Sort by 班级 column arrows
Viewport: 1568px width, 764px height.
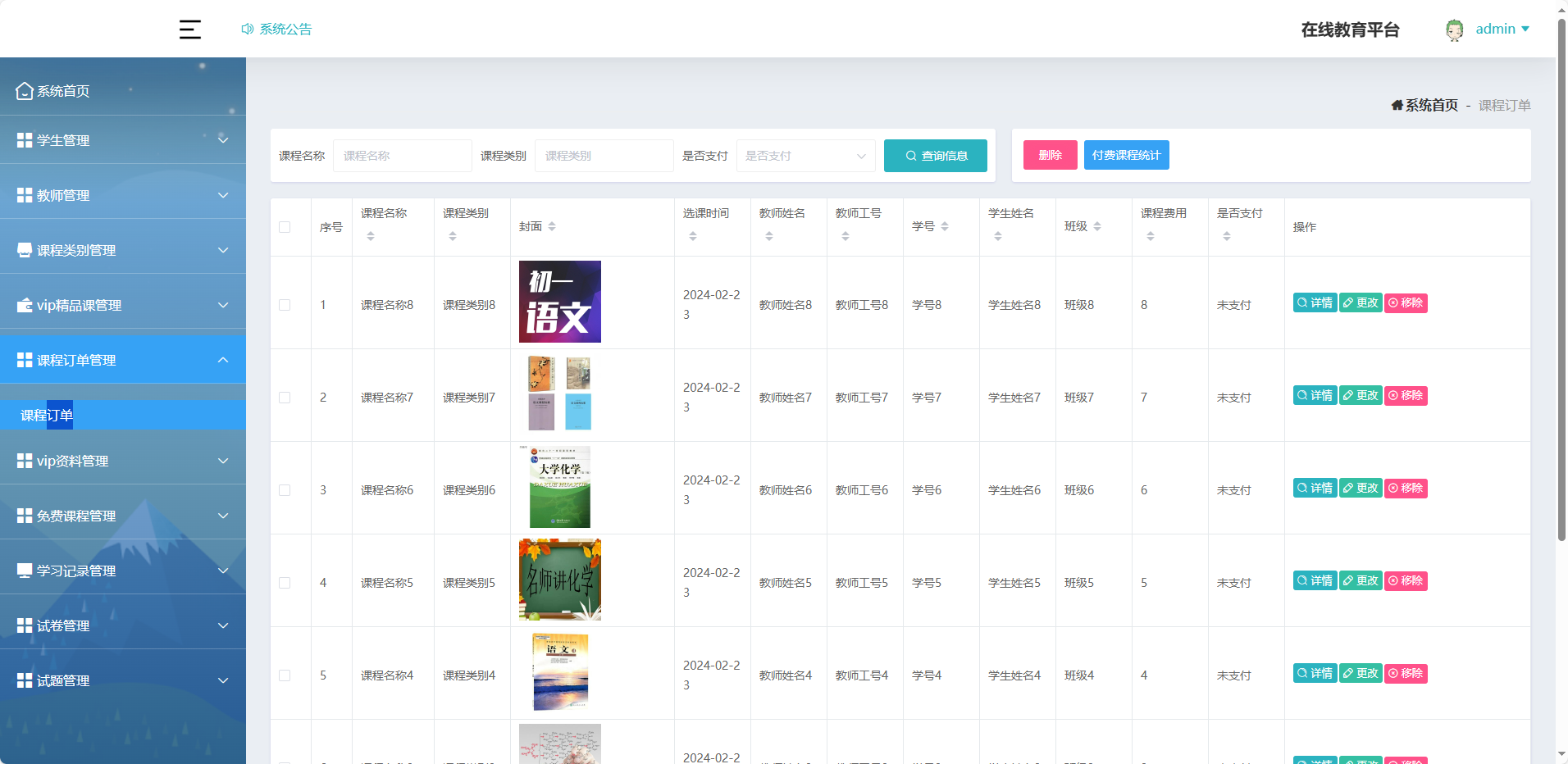click(1097, 226)
